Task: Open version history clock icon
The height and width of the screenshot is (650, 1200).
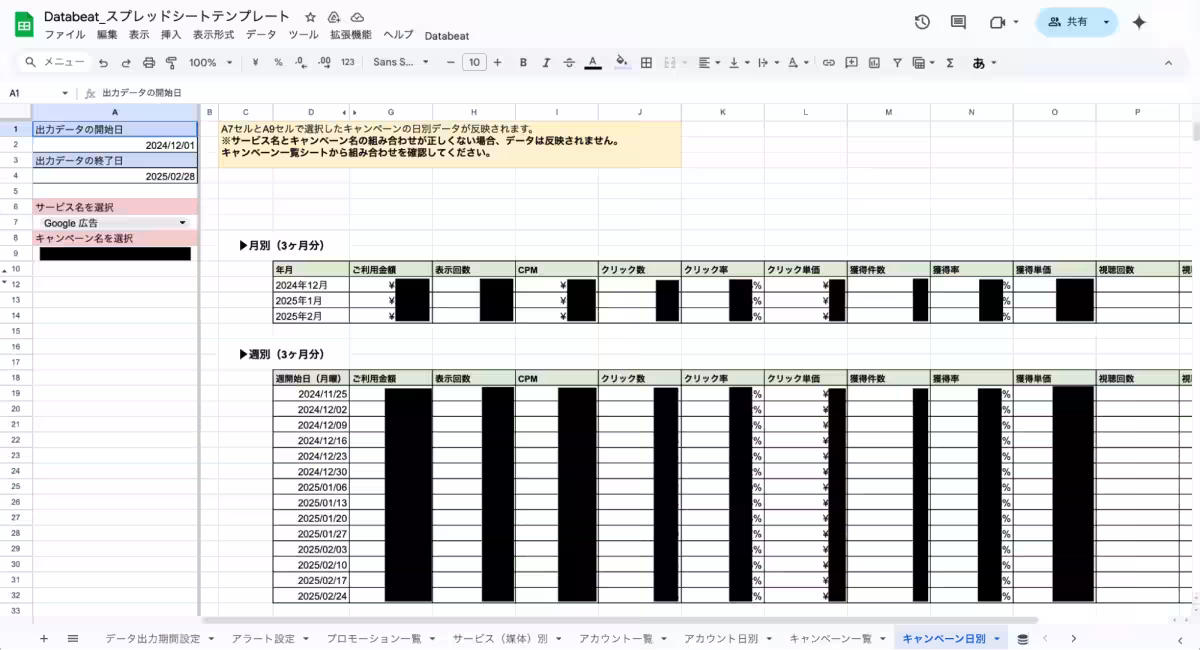Action: click(x=922, y=22)
